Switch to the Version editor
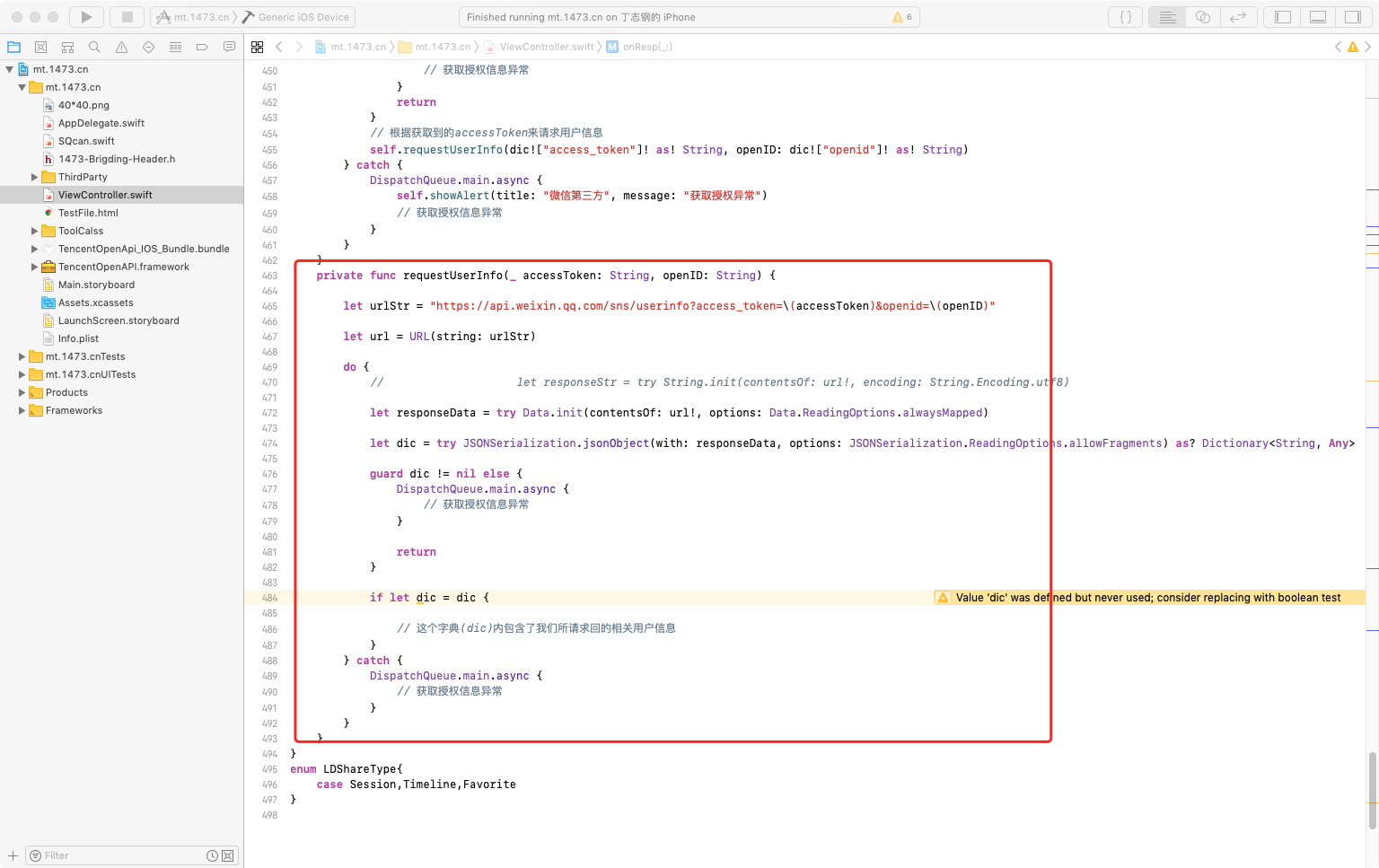1379x868 pixels. [x=1238, y=17]
